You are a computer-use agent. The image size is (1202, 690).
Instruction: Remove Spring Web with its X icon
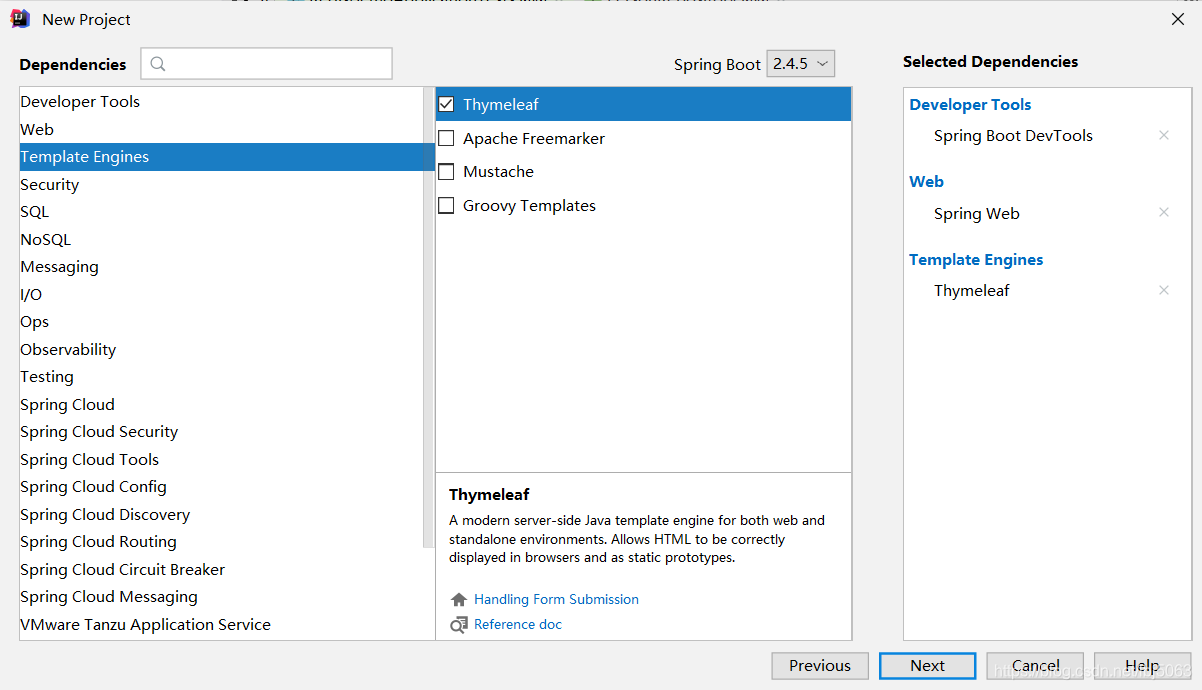(1164, 212)
